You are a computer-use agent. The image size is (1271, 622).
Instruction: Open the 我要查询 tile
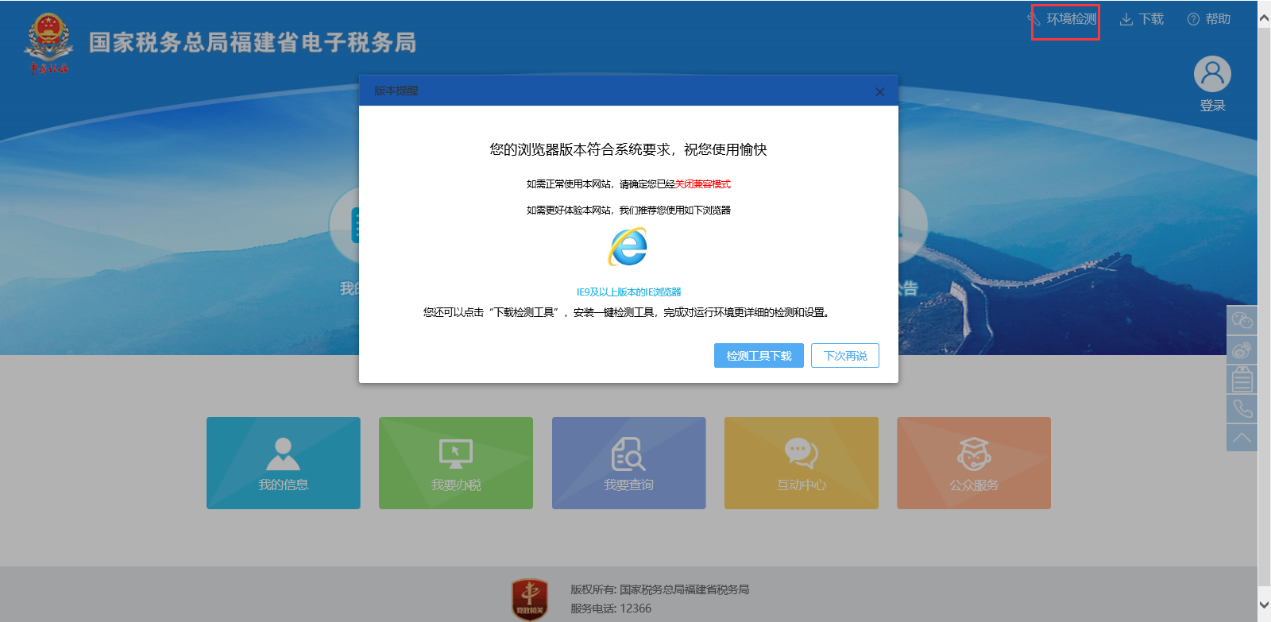click(x=628, y=462)
